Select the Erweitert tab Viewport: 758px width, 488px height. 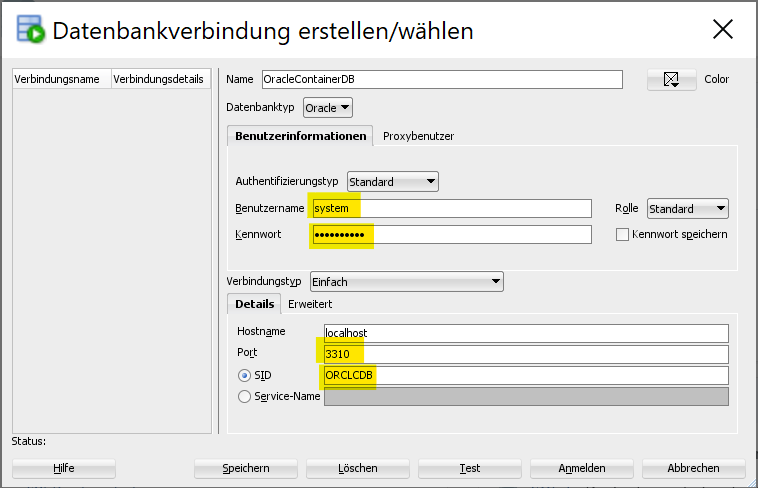click(x=310, y=304)
